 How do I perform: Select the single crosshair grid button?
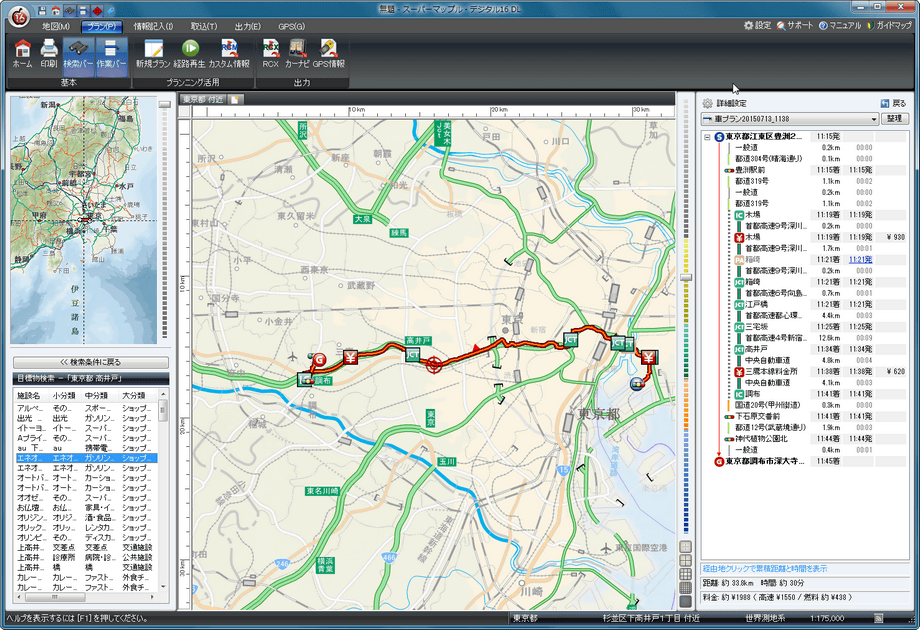click(685, 547)
